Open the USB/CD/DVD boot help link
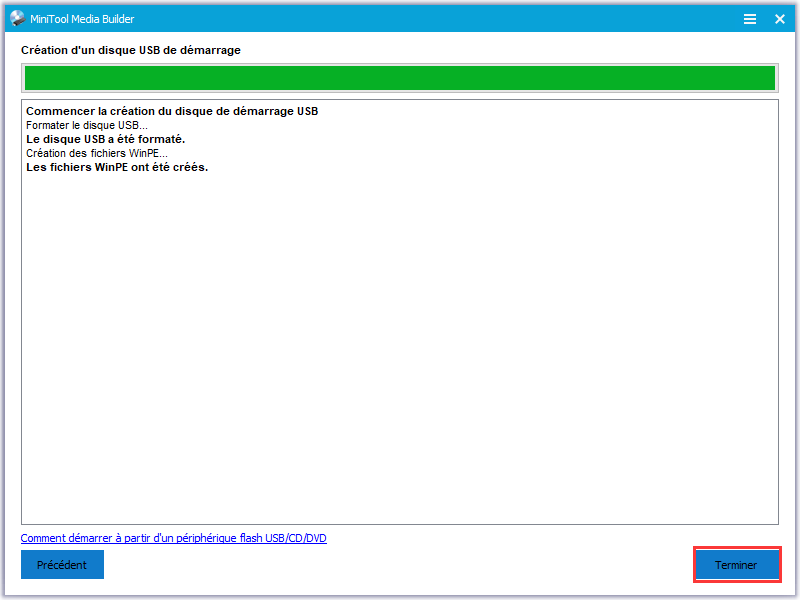The image size is (800, 600). click(x=173, y=538)
